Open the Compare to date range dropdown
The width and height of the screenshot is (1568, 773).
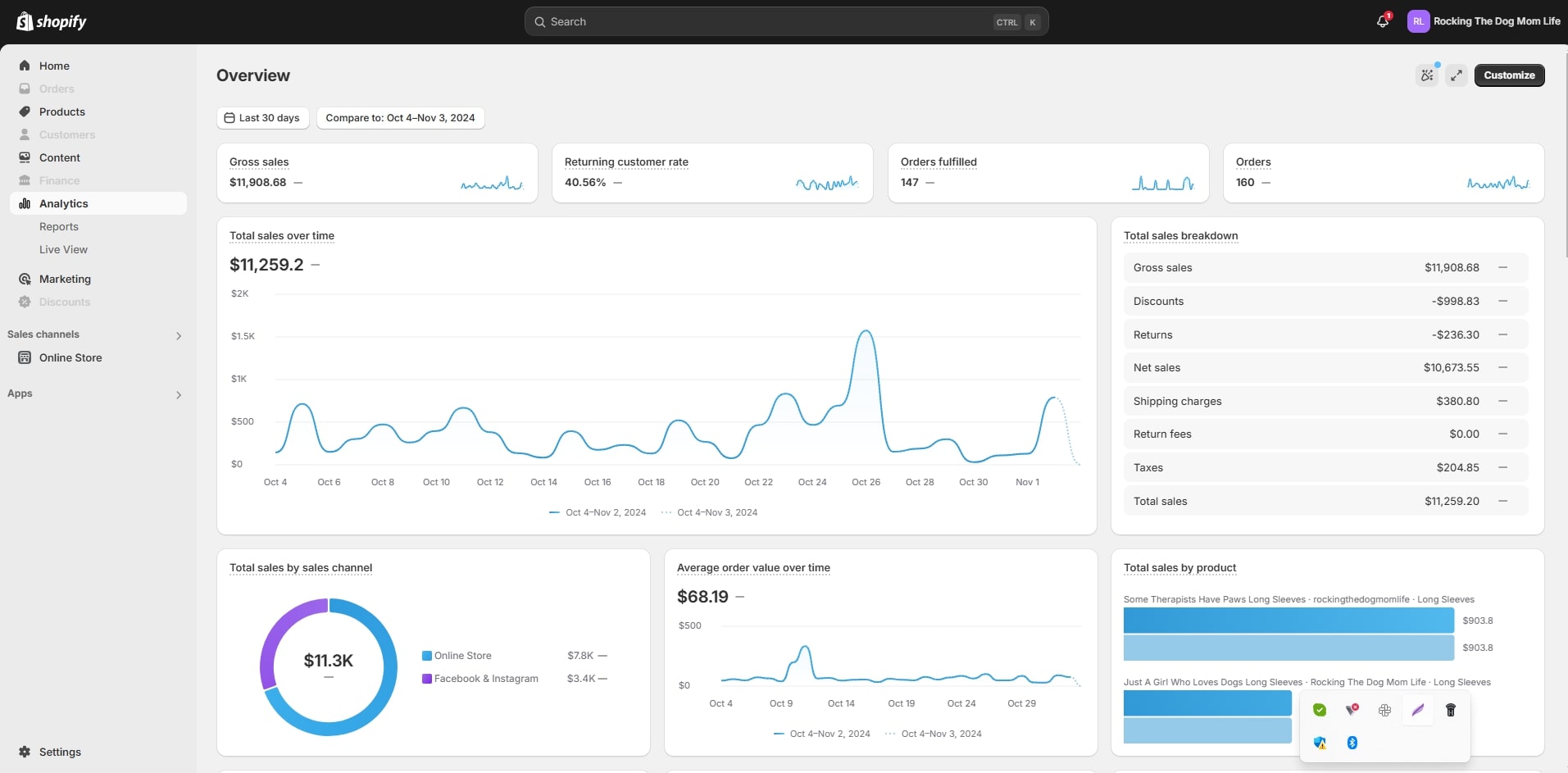[x=400, y=118]
